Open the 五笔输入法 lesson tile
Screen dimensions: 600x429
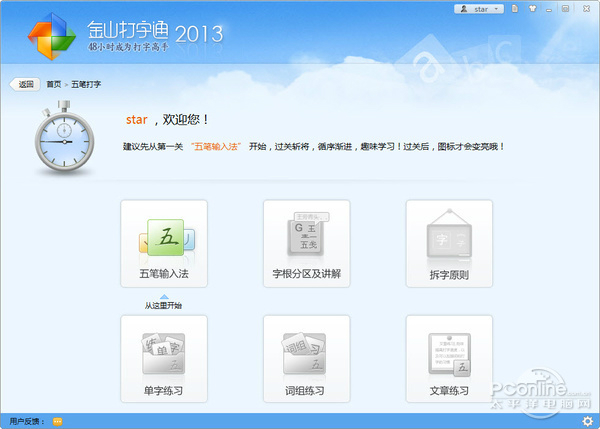coord(164,243)
